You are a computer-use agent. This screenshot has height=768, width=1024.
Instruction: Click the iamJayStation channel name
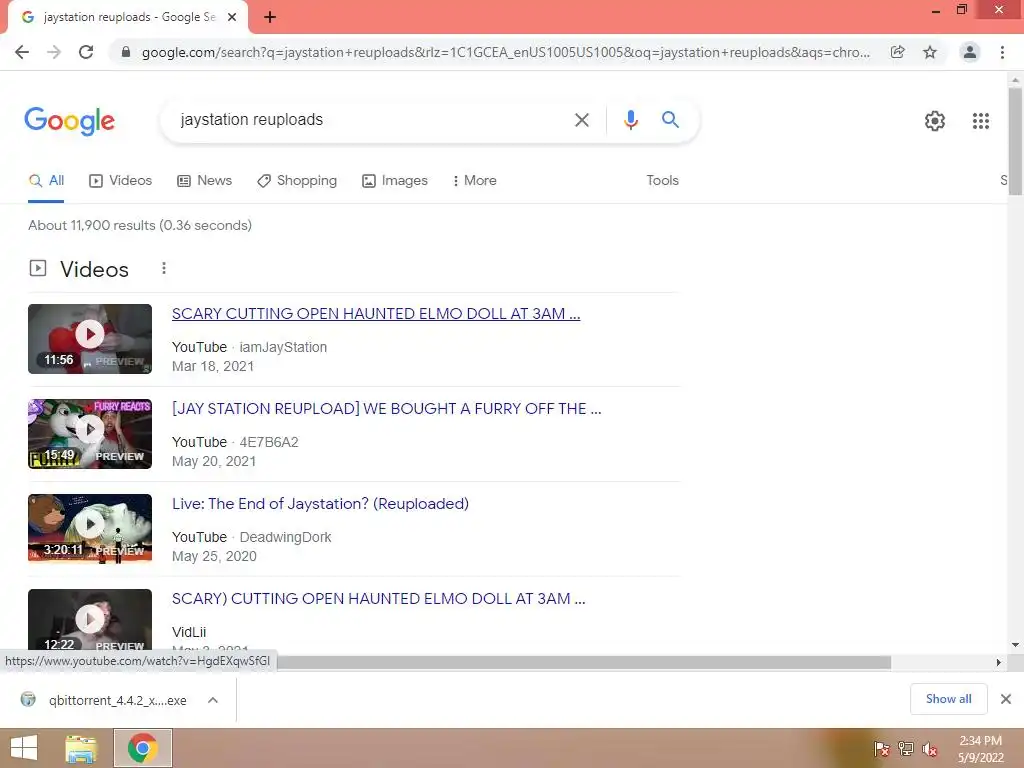pos(283,347)
